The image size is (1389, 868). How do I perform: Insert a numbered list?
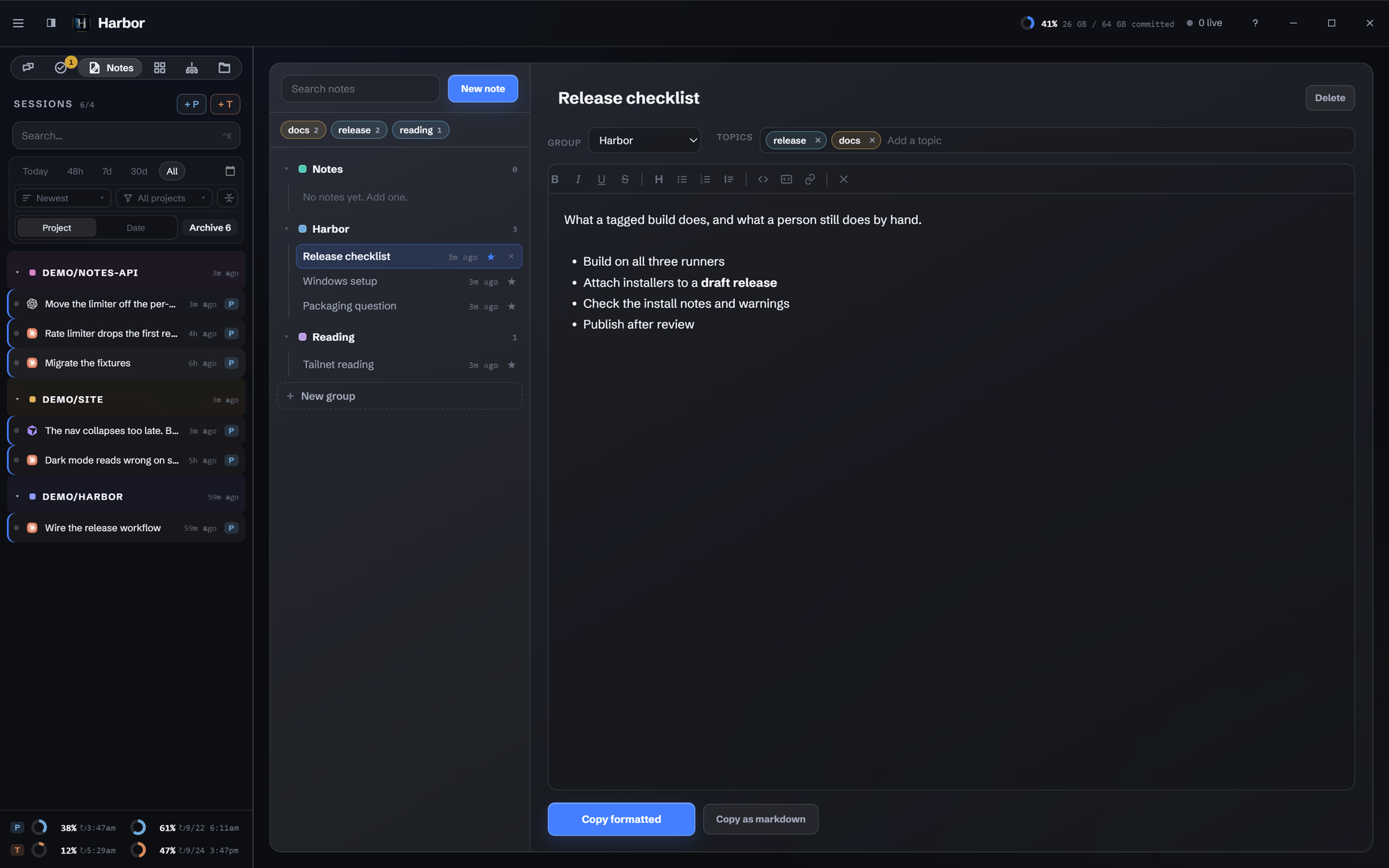[706, 179]
